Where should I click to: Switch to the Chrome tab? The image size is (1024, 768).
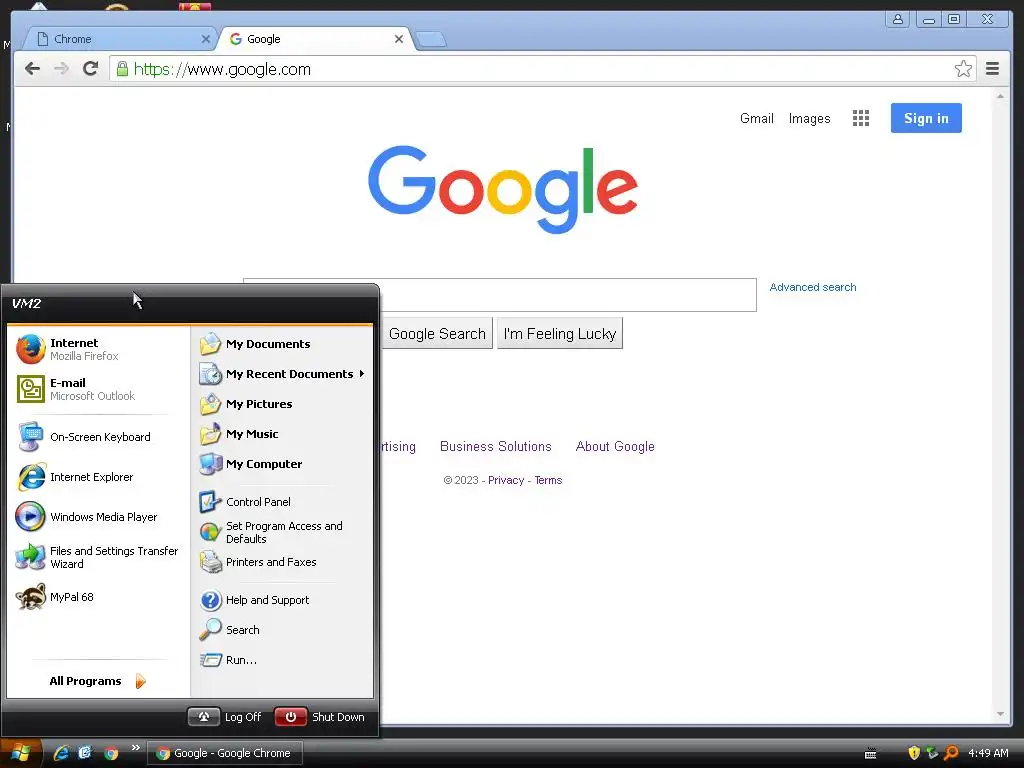[x=118, y=39]
